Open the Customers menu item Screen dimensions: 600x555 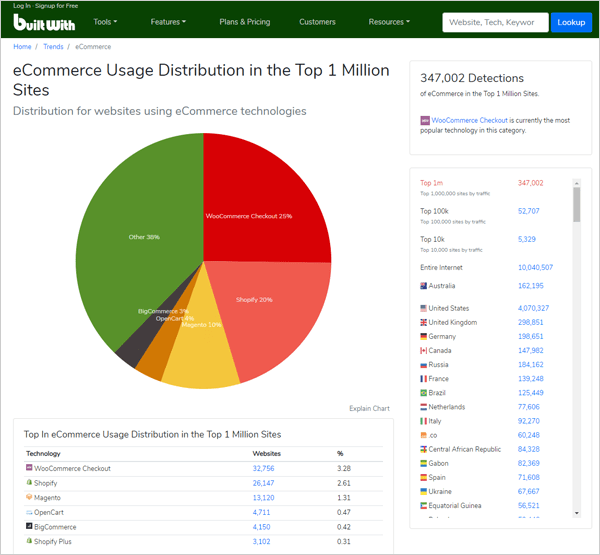click(317, 22)
